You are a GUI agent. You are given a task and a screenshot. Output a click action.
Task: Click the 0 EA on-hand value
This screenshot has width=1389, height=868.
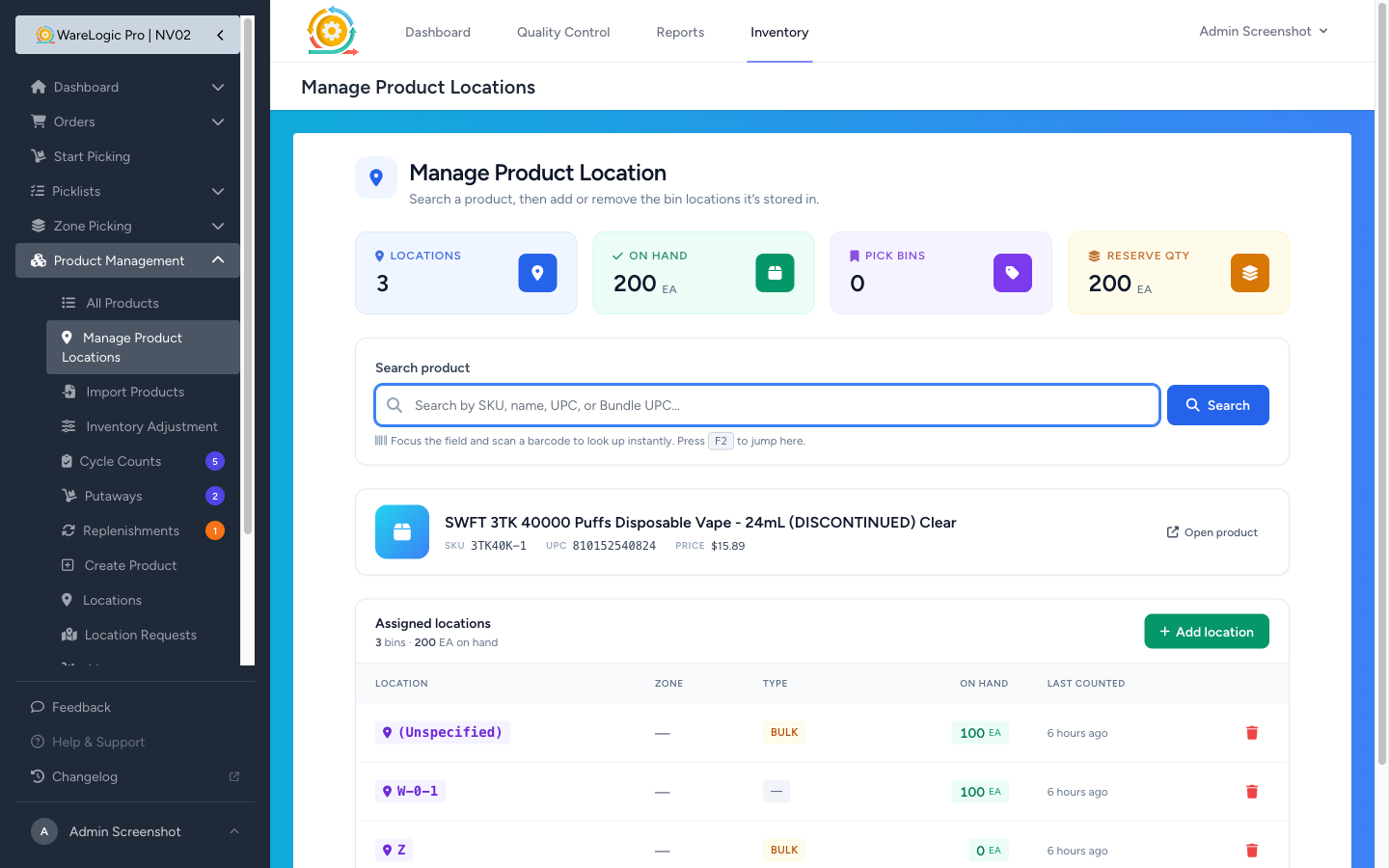click(x=989, y=851)
